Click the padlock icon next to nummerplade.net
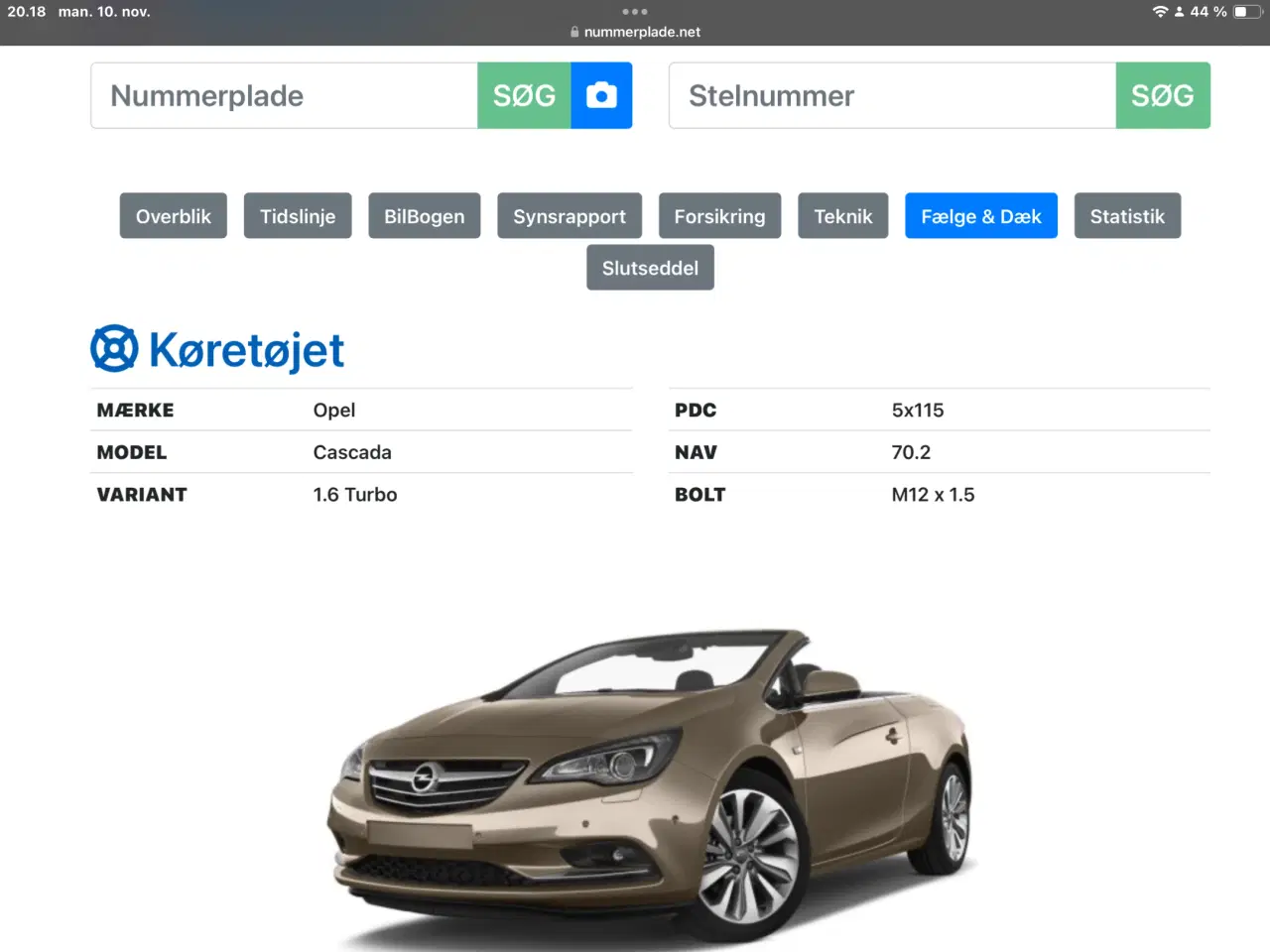 (x=572, y=31)
